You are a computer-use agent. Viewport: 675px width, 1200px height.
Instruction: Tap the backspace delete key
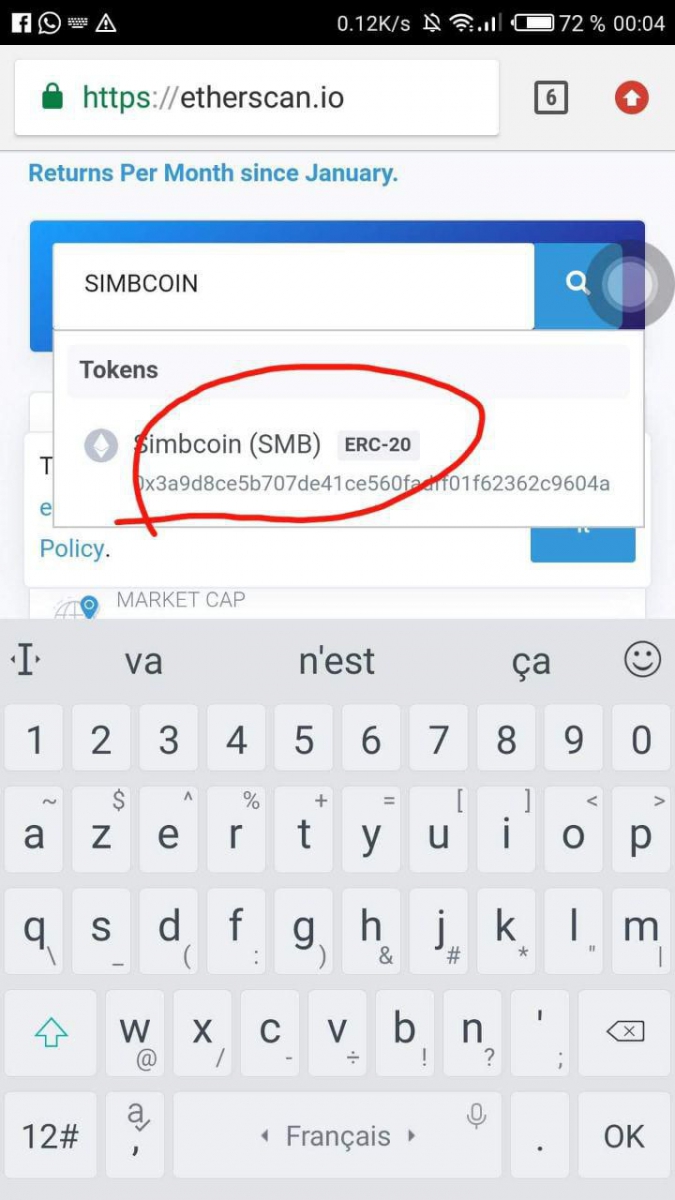point(624,1033)
